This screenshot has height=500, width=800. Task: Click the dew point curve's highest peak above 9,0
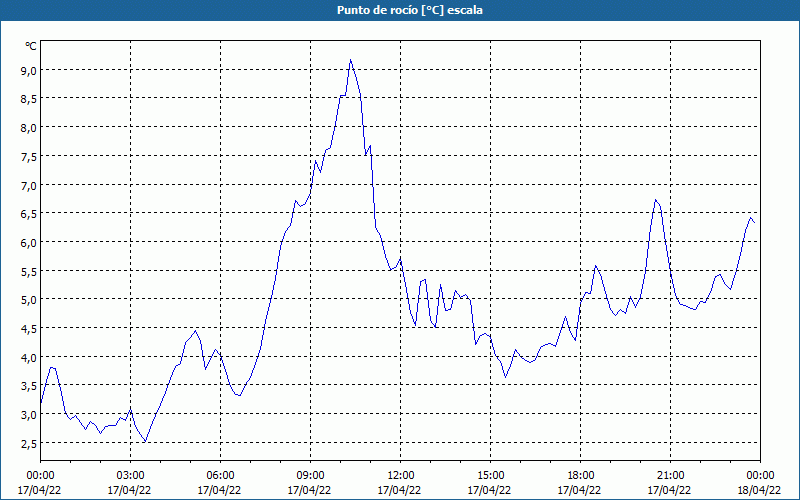coord(351,60)
